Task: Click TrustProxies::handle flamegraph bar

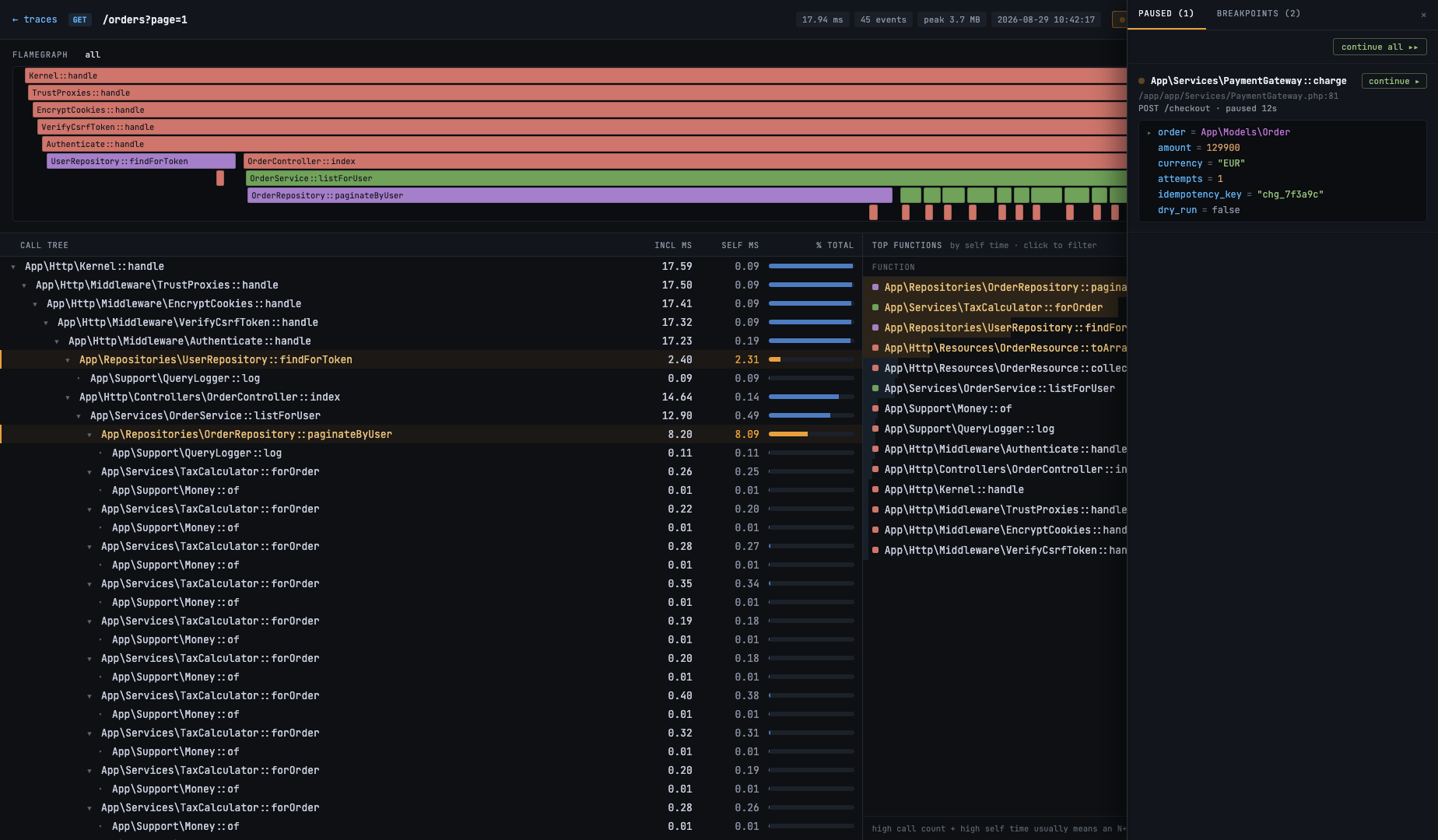Action: 577,93
